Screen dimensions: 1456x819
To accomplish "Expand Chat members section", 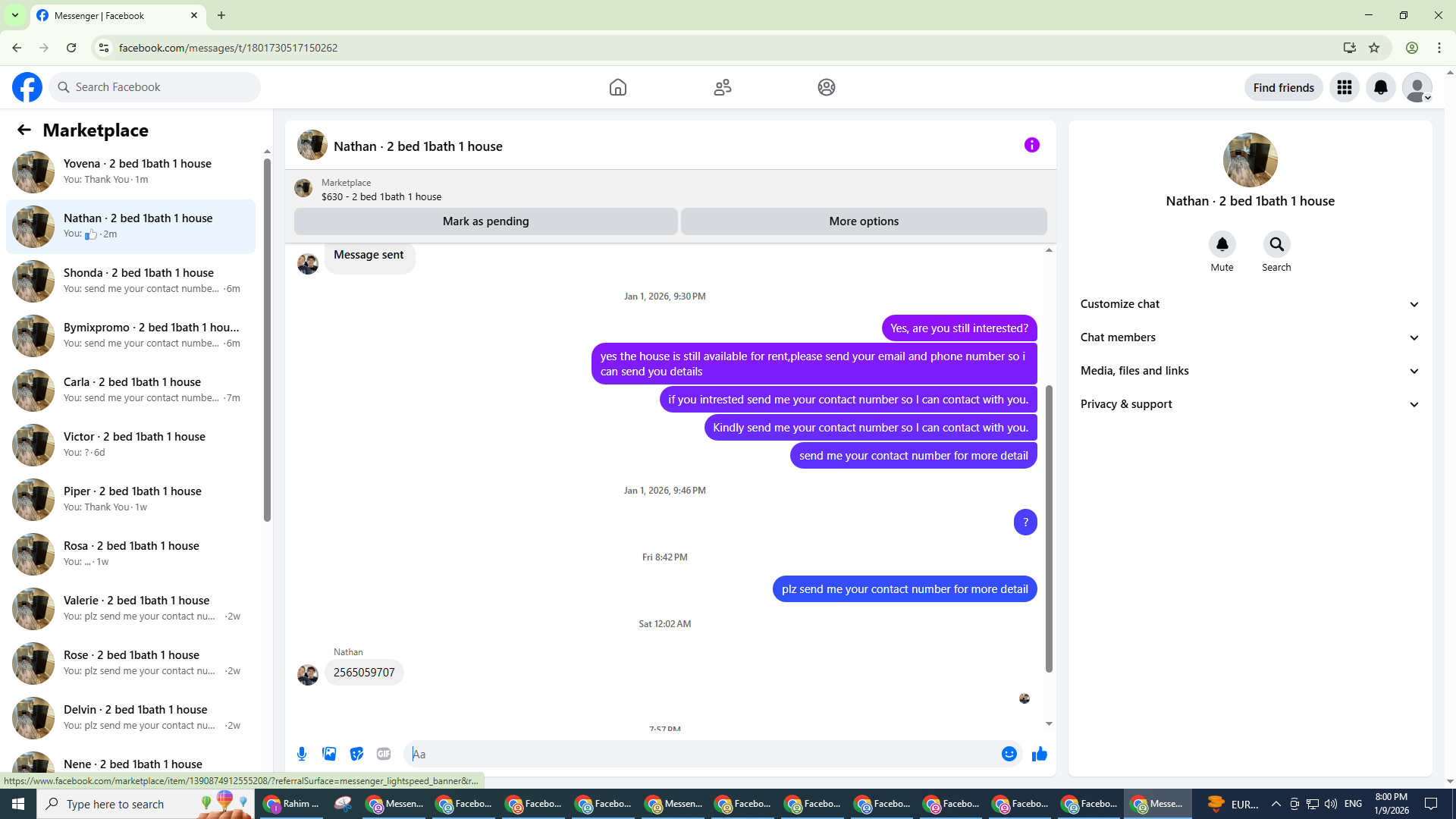I will tap(1249, 337).
